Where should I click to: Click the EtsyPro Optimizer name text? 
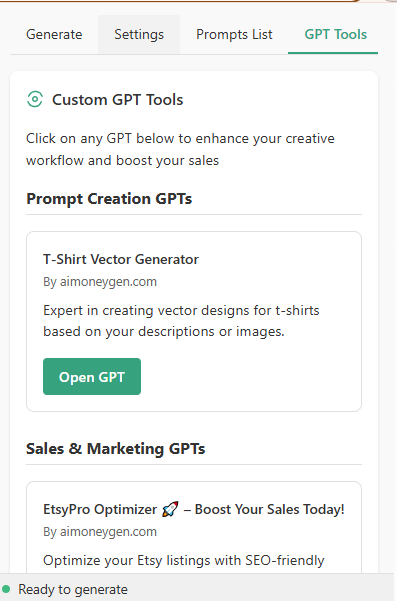coord(100,509)
